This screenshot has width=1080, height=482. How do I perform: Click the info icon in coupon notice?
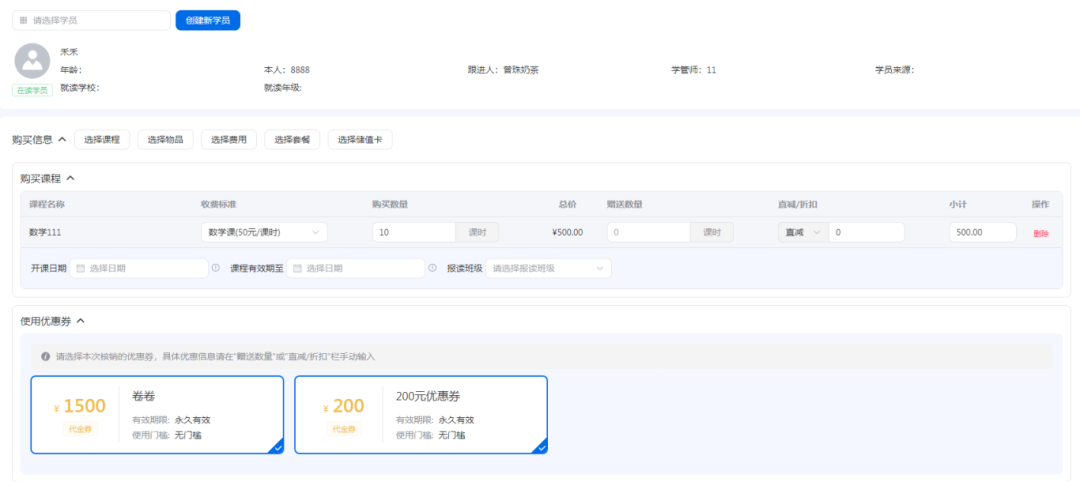pos(46,356)
